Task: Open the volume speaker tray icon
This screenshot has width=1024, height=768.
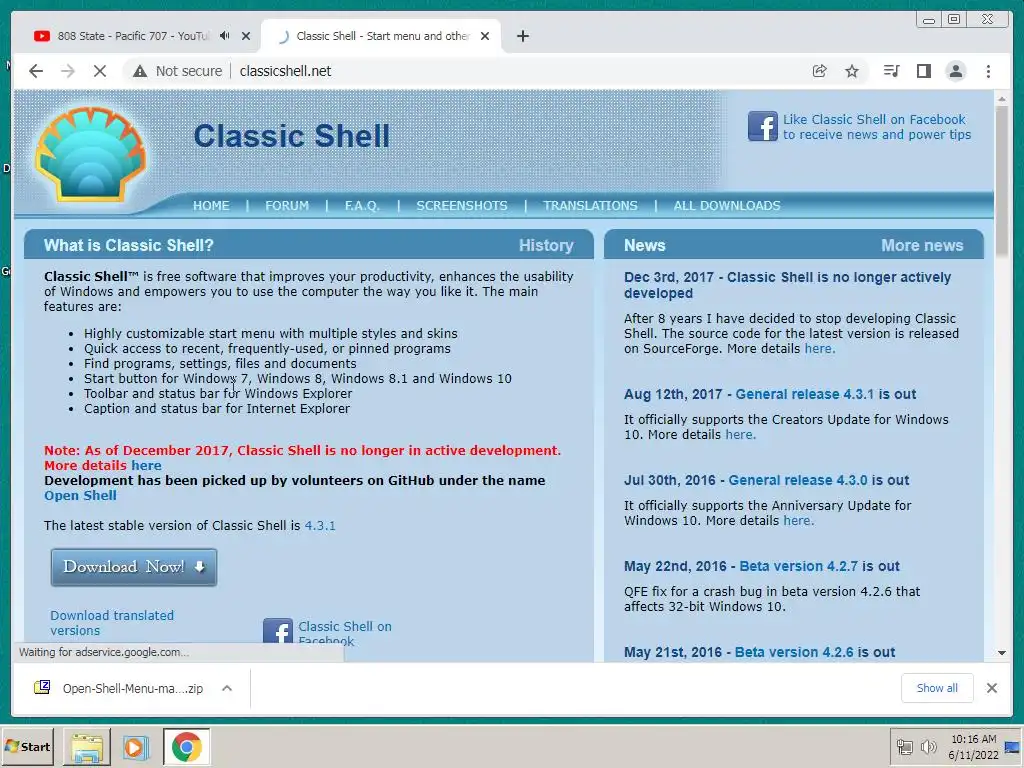Action: 927,747
